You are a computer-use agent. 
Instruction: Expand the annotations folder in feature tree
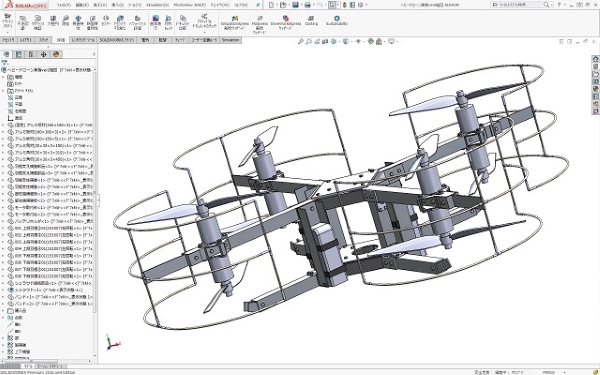click(x=3, y=91)
